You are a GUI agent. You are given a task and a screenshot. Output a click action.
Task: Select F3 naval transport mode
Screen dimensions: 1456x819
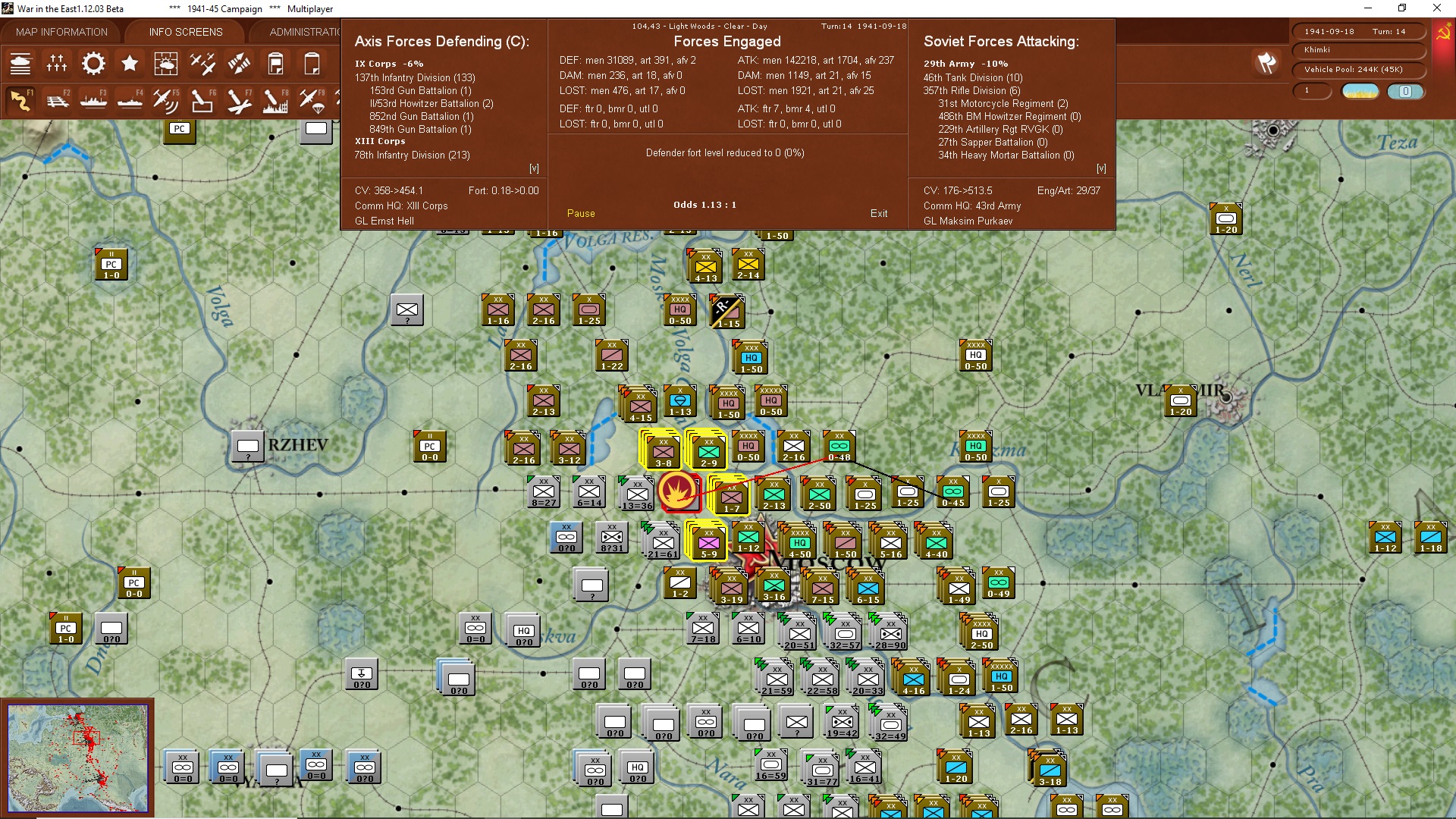[x=93, y=101]
